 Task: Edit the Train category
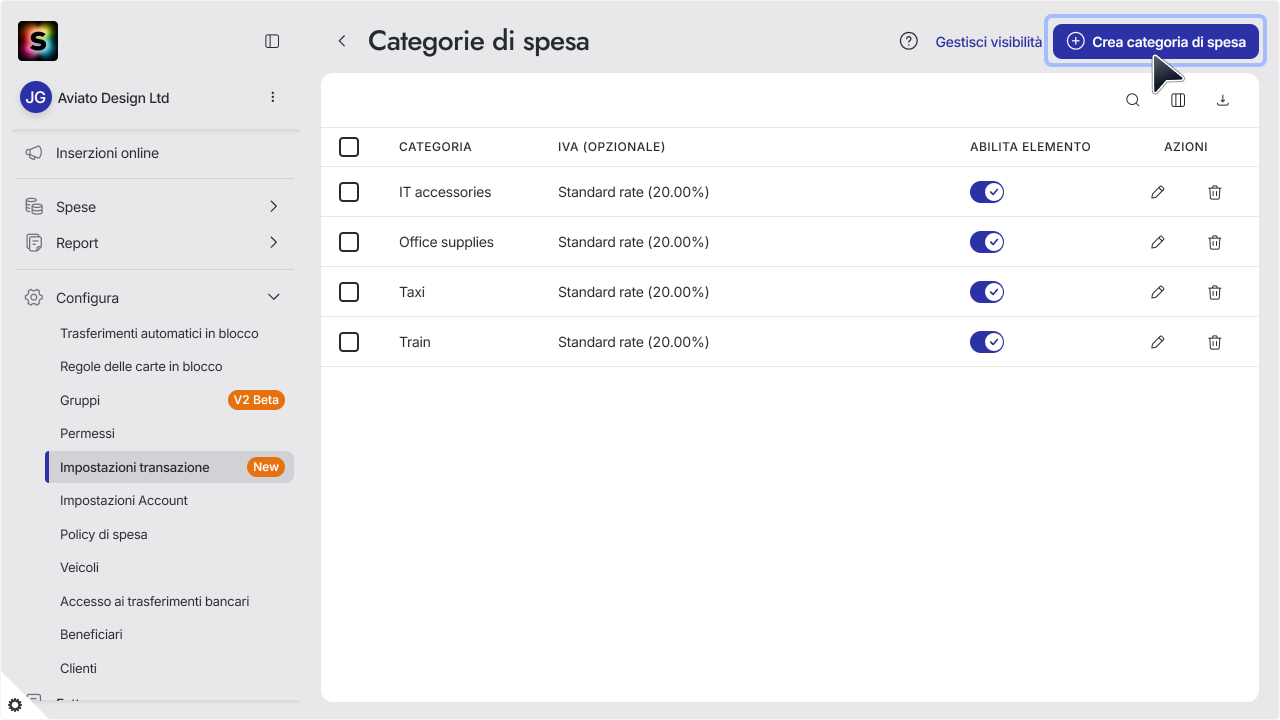(1158, 342)
